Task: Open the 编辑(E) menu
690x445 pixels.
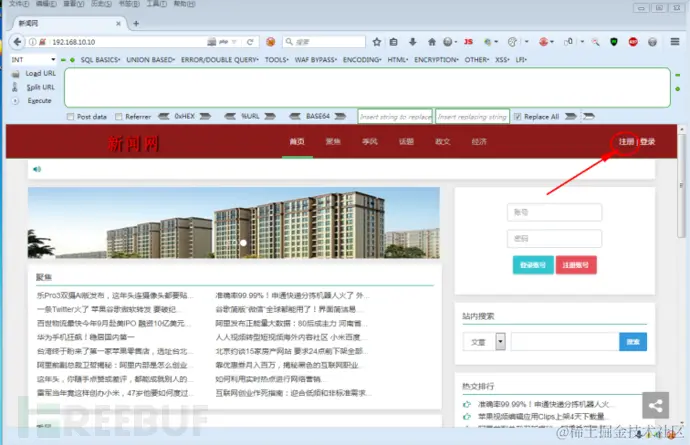Action: click(x=46, y=4)
